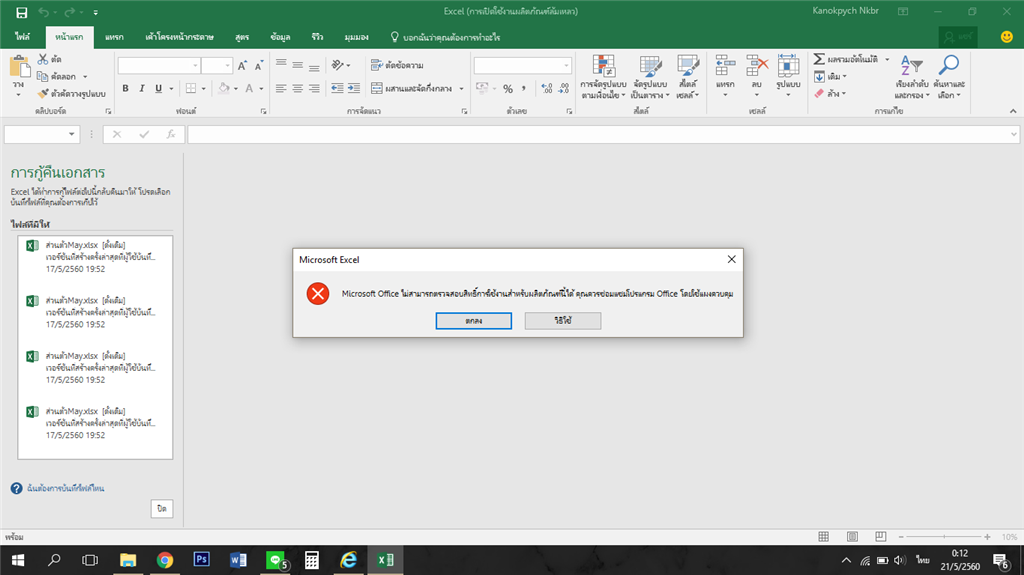Click Increase Font Size icon
The height and width of the screenshot is (575, 1024).
click(242, 66)
